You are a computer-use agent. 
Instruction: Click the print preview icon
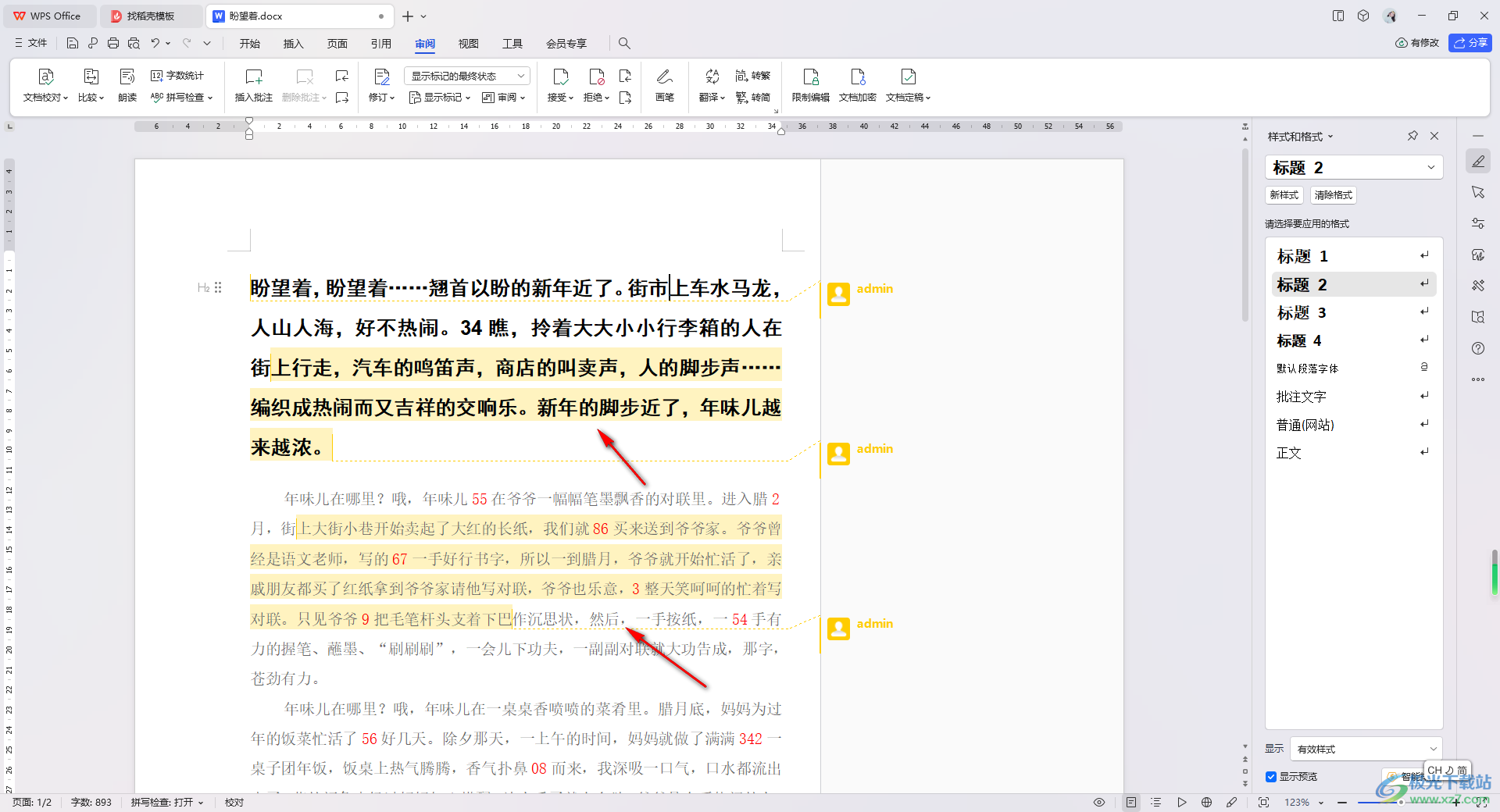pos(134,43)
